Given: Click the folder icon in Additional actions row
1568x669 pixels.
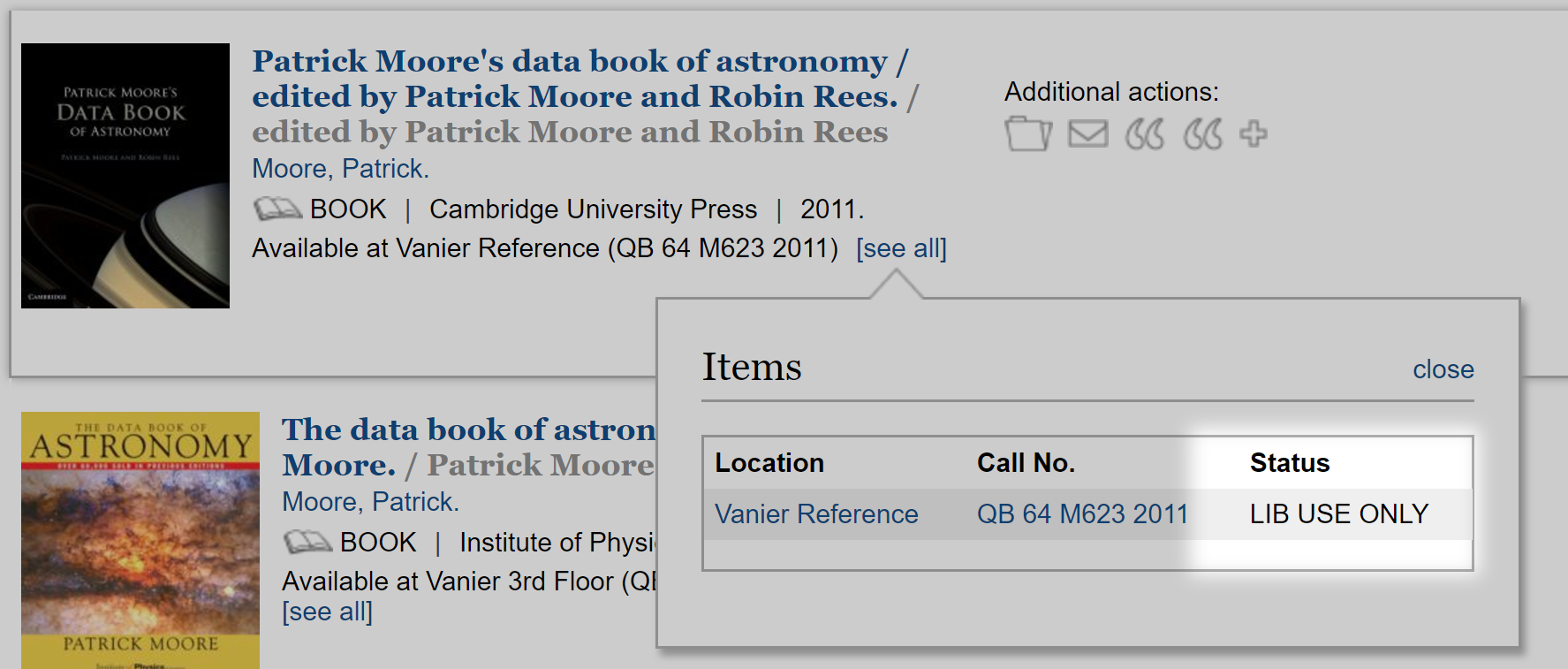Looking at the screenshot, I should coord(1027,133).
